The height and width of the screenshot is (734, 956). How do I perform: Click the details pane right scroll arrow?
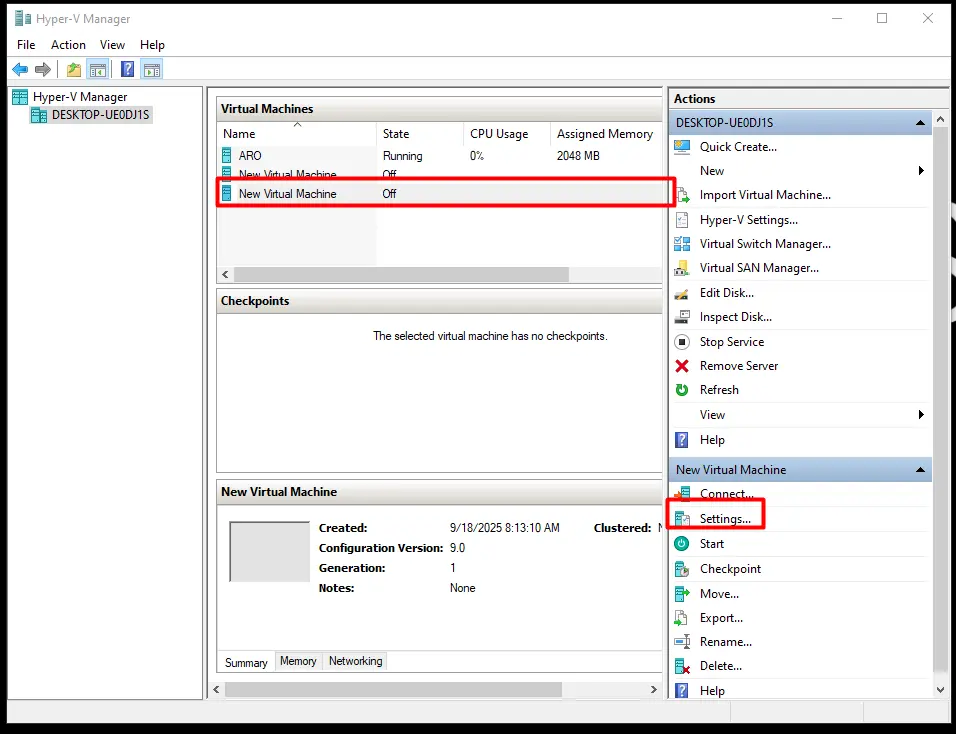pyautogui.click(x=654, y=689)
